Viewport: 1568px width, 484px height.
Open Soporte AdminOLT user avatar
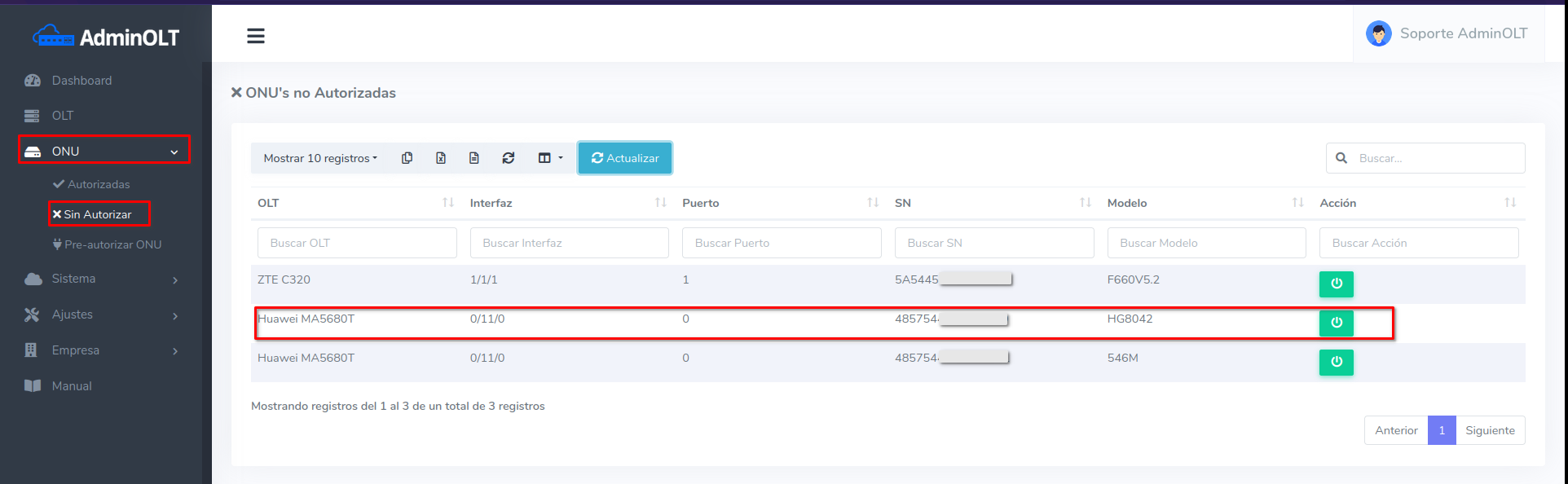tap(1378, 33)
